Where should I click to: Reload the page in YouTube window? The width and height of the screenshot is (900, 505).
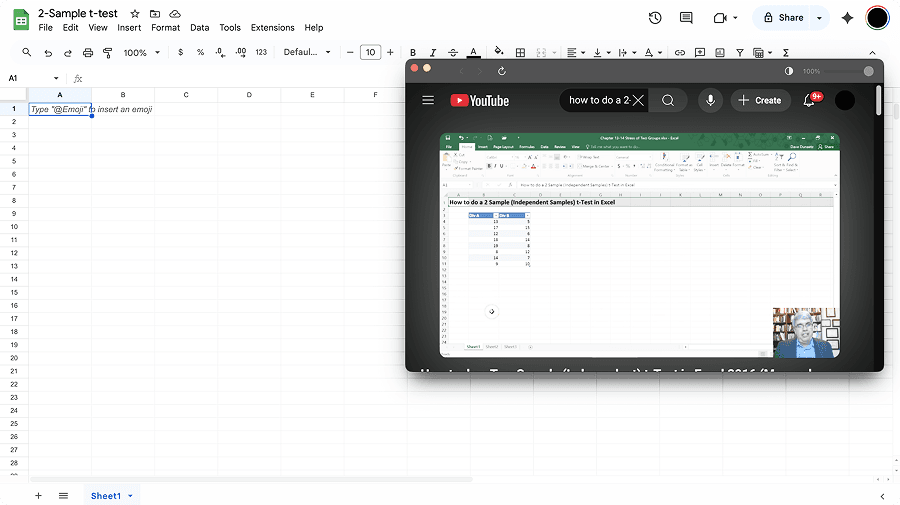coord(502,71)
